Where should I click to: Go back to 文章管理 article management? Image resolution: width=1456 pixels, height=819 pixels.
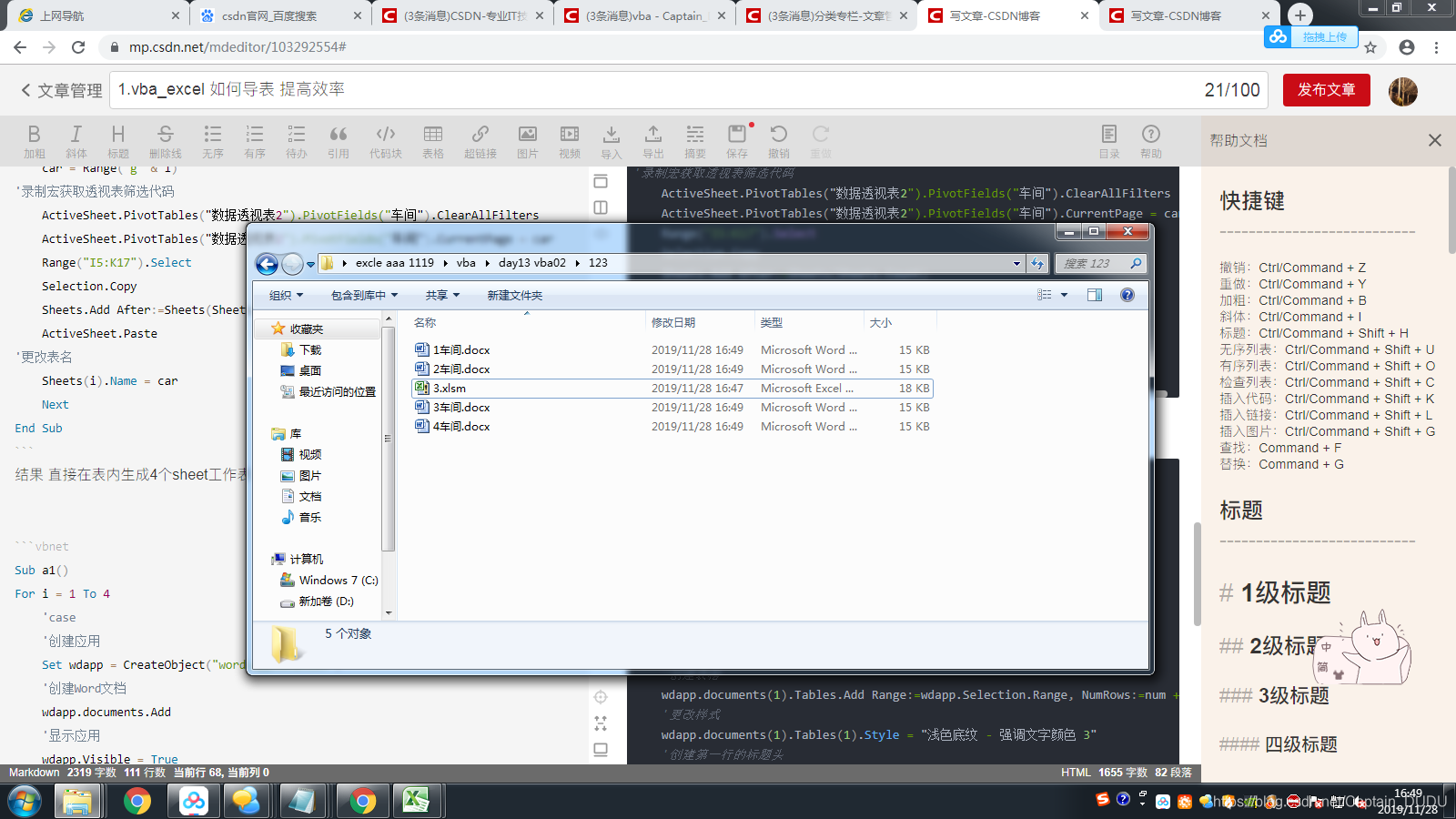click(61, 90)
